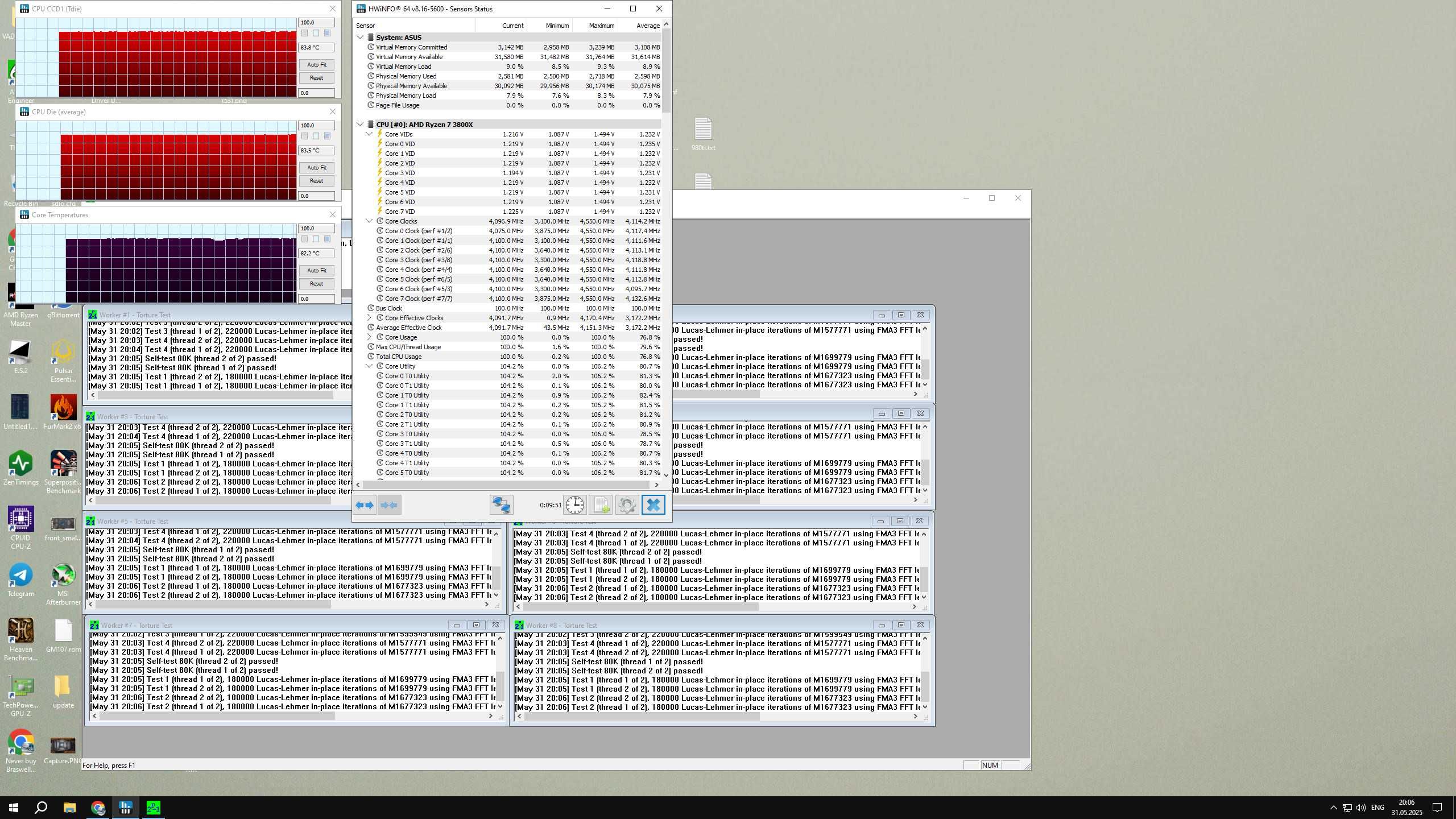Select the GM107.rom file on the desktop
Viewport: 1456px width, 819px height.
pos(63,635)
